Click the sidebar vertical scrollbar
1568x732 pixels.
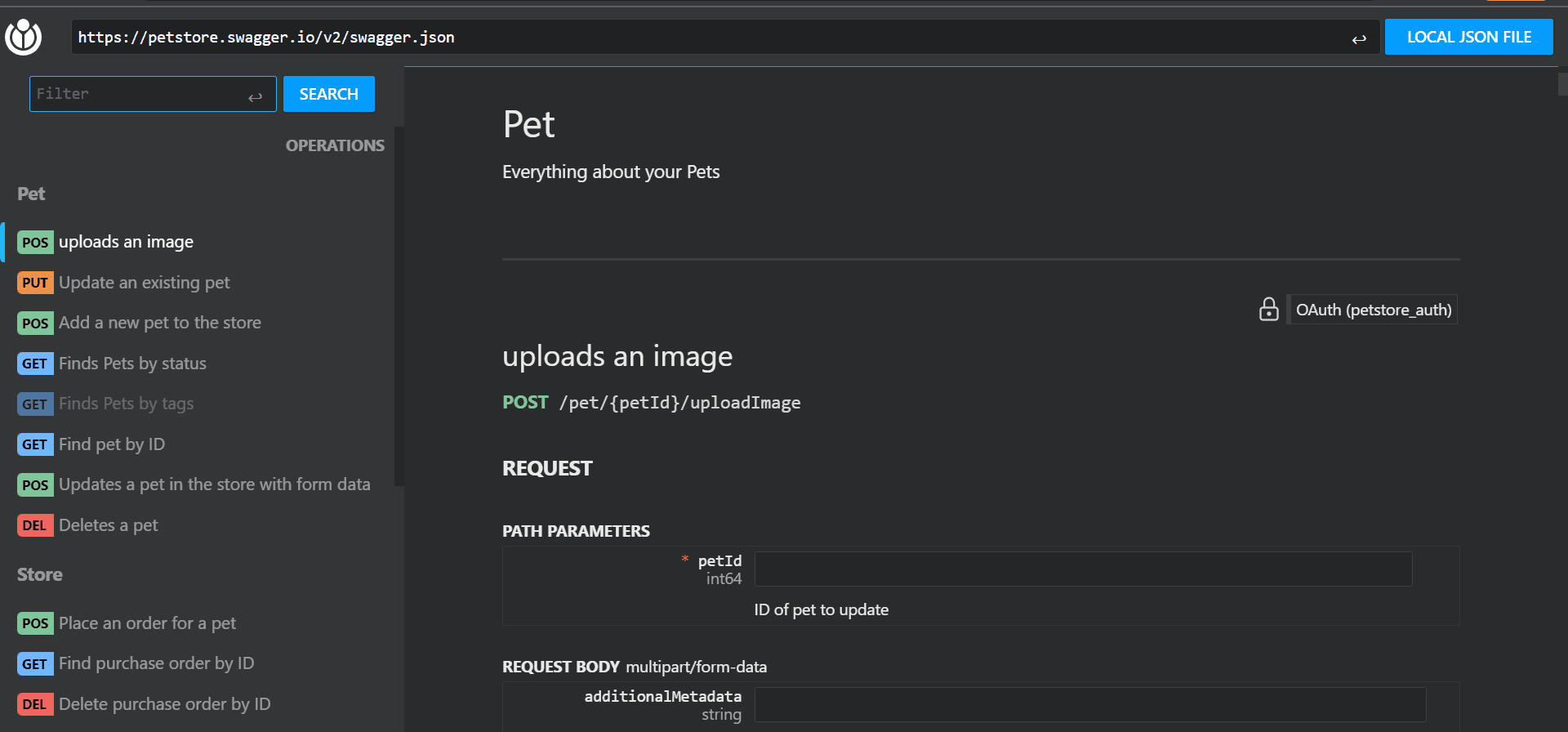(399, 306)
